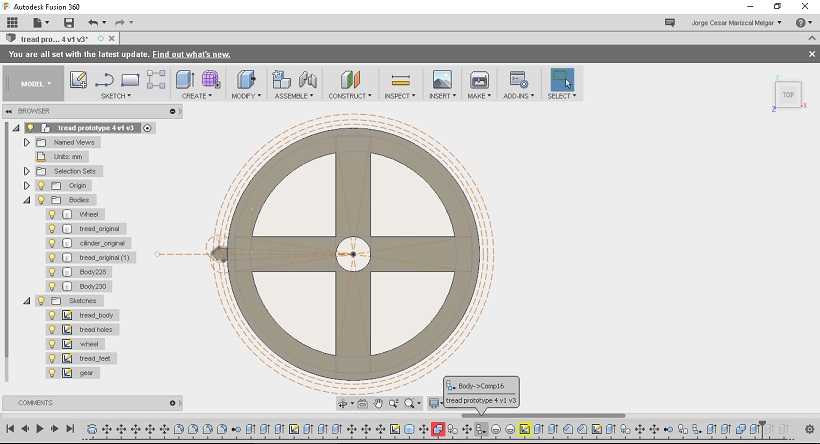820x444 pixels.
Task: Open the MODIFY menu
Action: (246, 96)
